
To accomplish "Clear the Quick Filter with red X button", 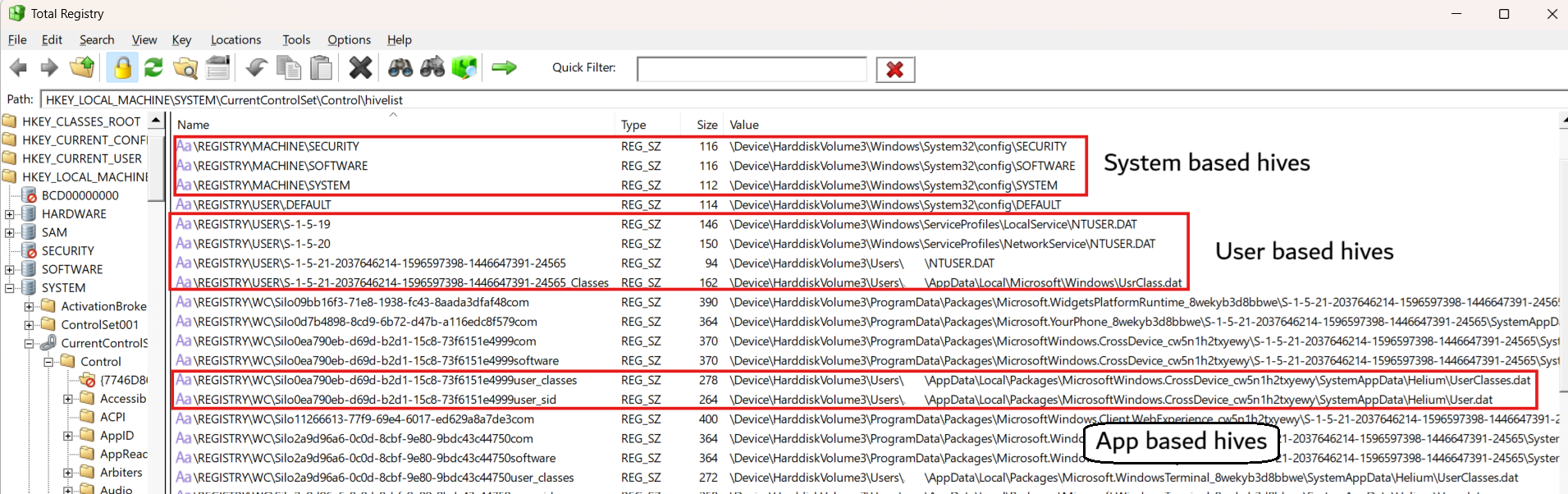I will (x=895, y=70).
